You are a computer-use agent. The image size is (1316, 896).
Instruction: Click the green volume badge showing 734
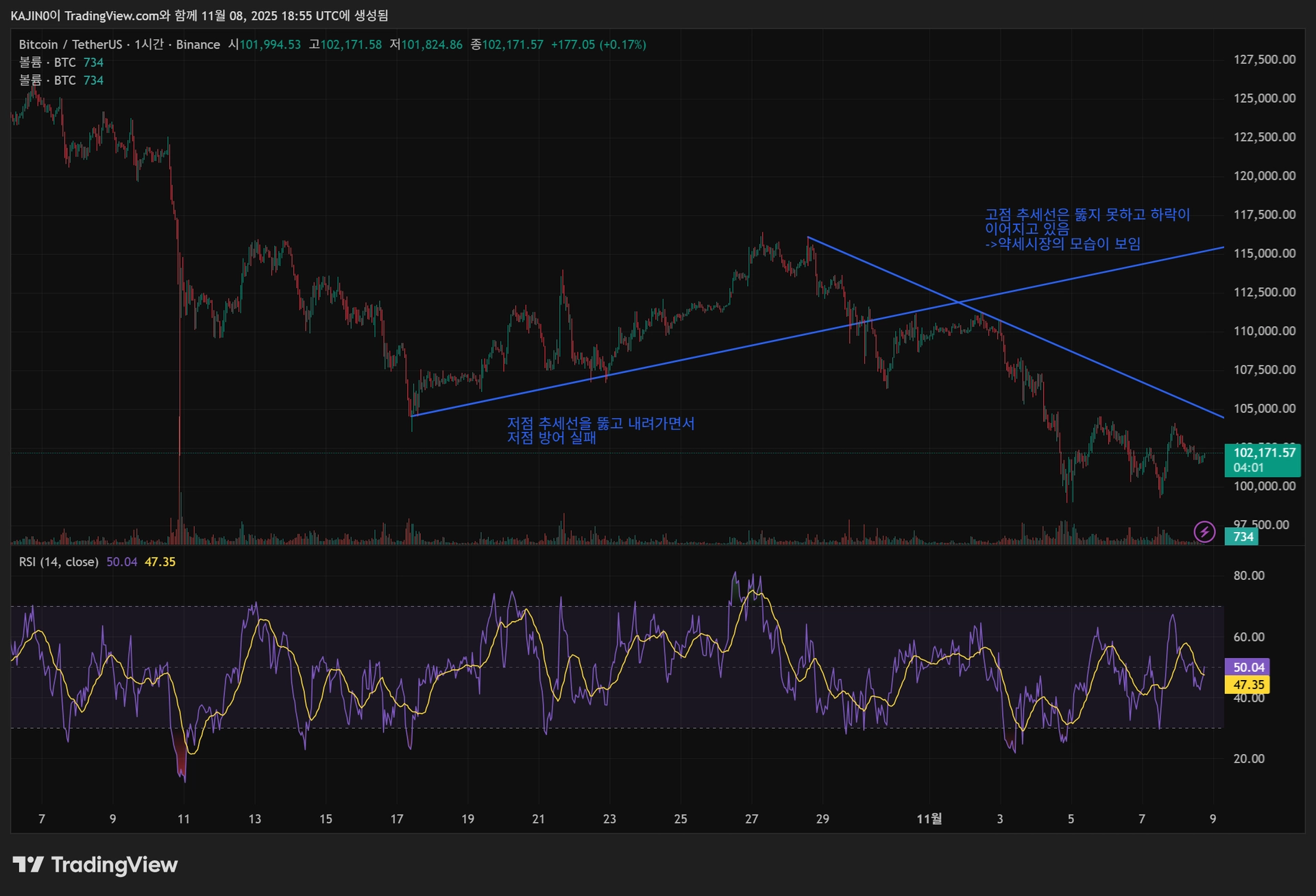pos(1242,537)
